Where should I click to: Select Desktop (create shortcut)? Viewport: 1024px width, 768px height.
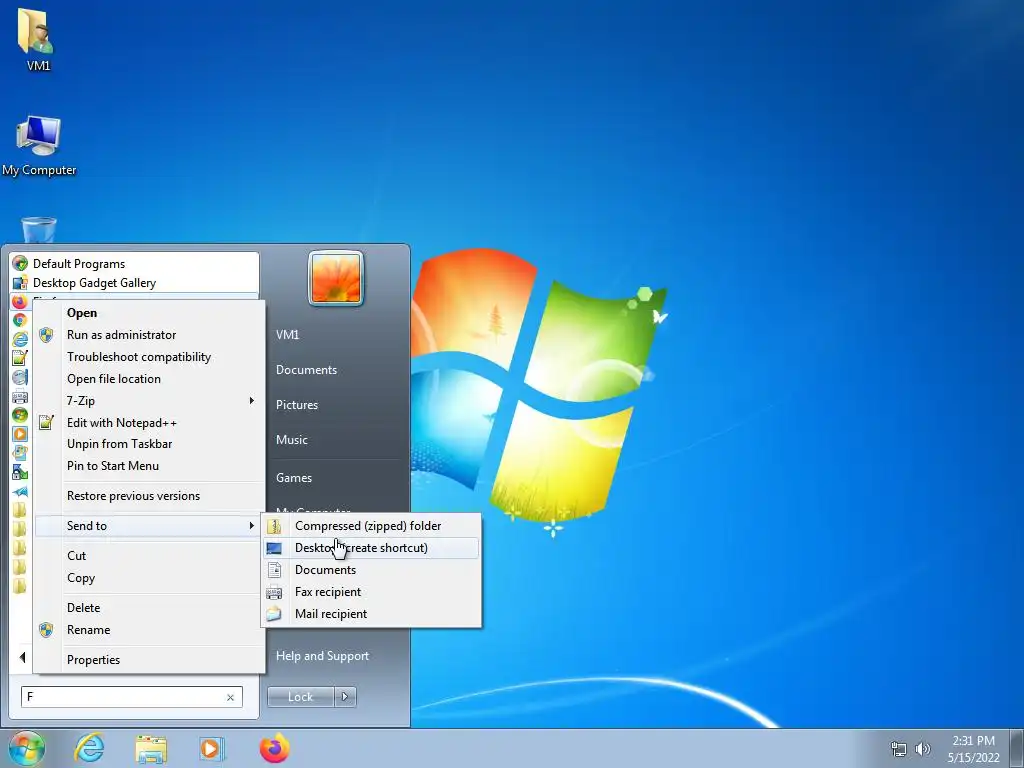click(x=371, y=548)
